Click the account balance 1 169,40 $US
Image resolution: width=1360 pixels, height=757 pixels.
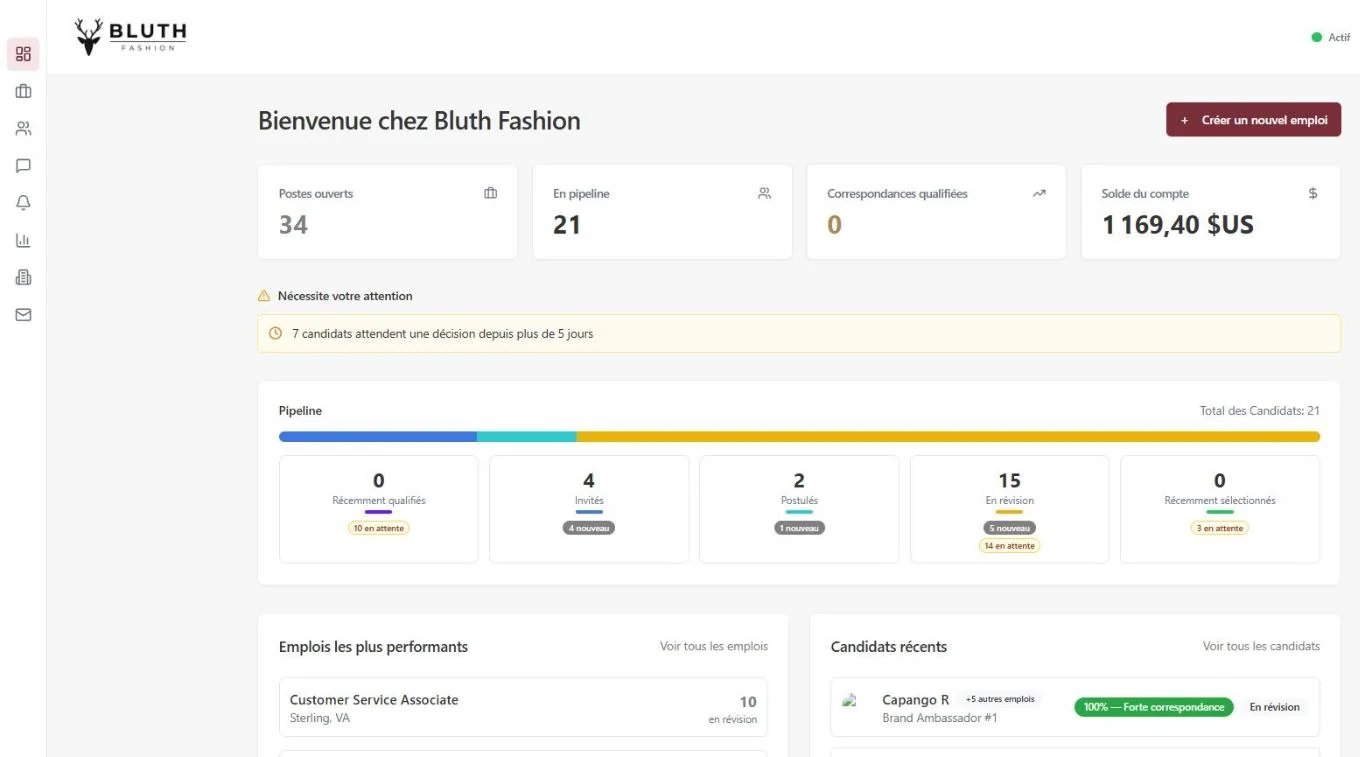pyautogui.click(x=1178, y=225)
